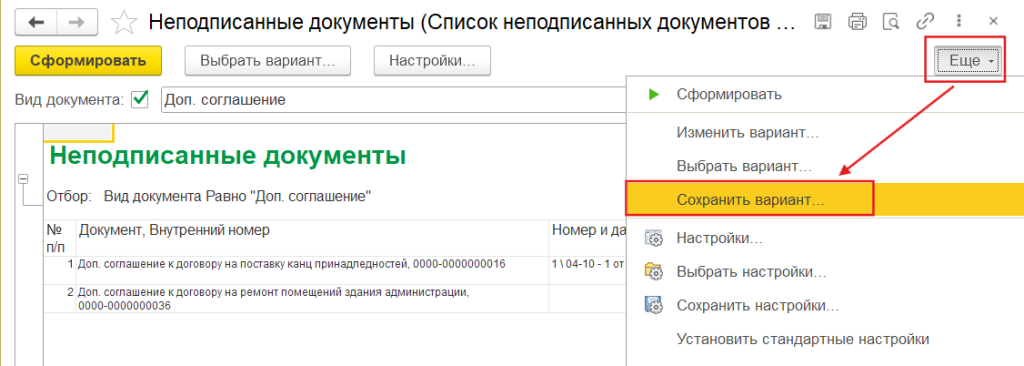The image size is (1024, 366).
Task: Open row 0000-0000000016 канц принадлежностей
Action: click(x=291, y=264)
